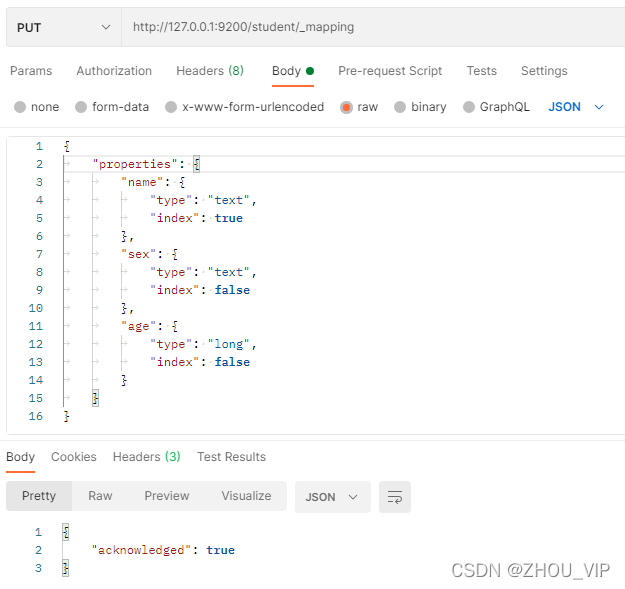The image size is (625, 589).
Task: Click the "text" value on line 4
Action: point(229,200)
